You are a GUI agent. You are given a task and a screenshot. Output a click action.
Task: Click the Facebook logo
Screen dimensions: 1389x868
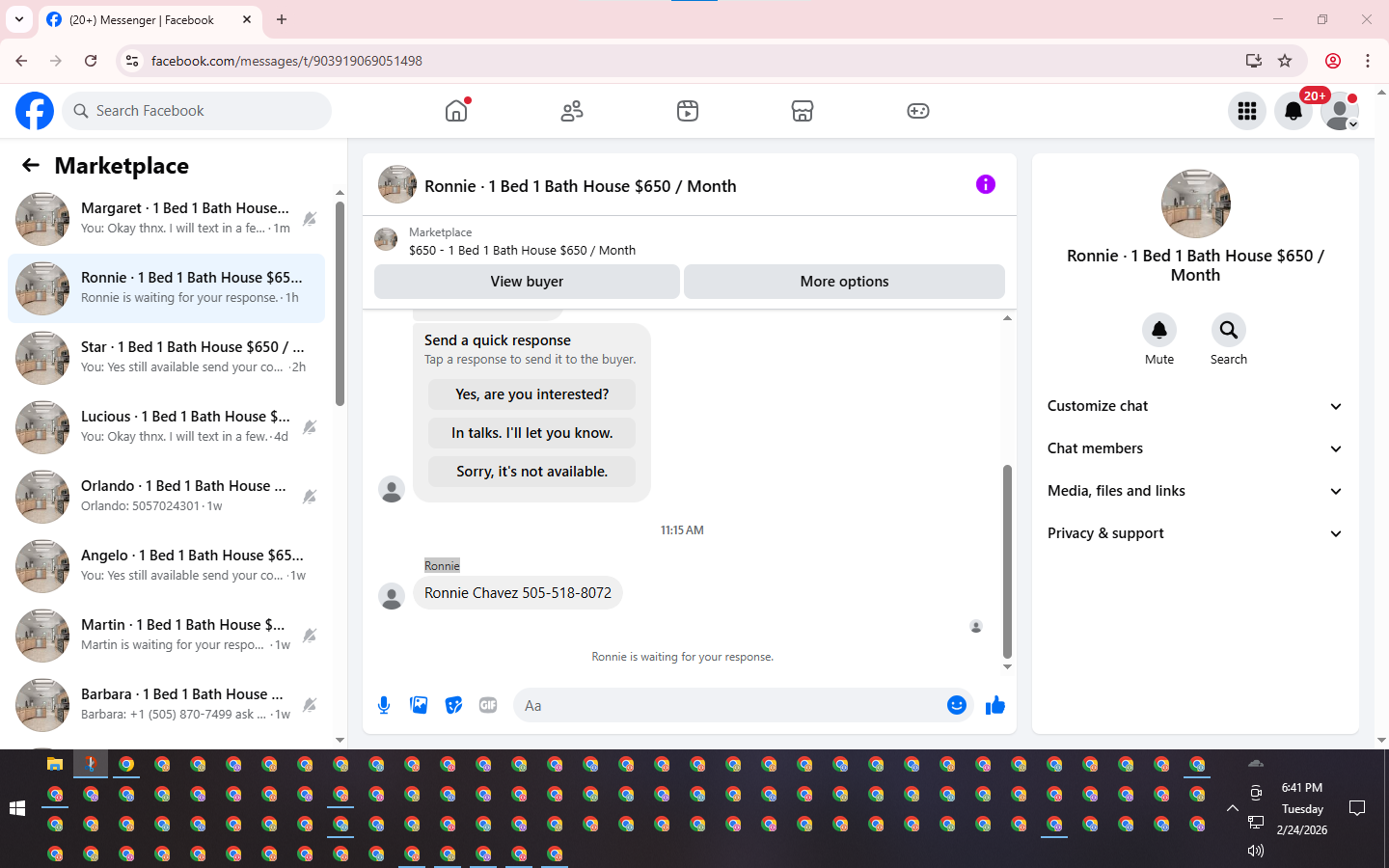click(x=35, y=111)
